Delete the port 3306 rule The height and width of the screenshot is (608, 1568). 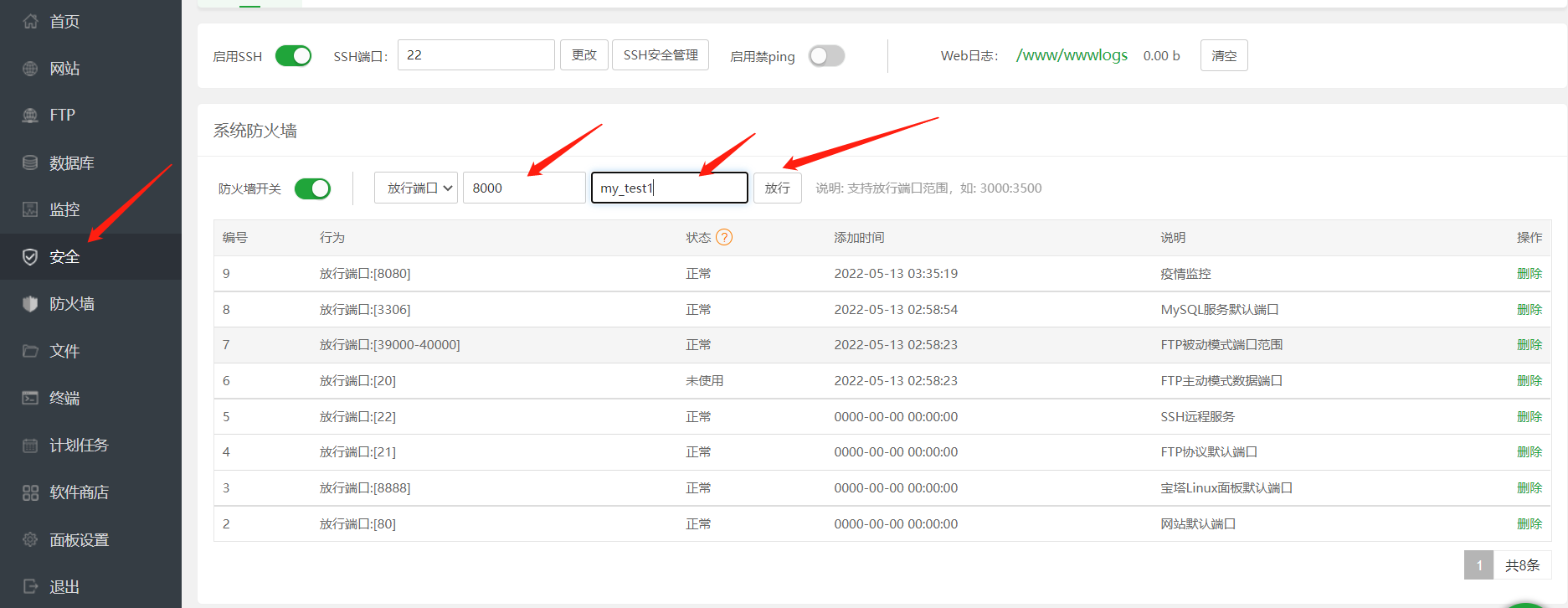click(1529, 309)
